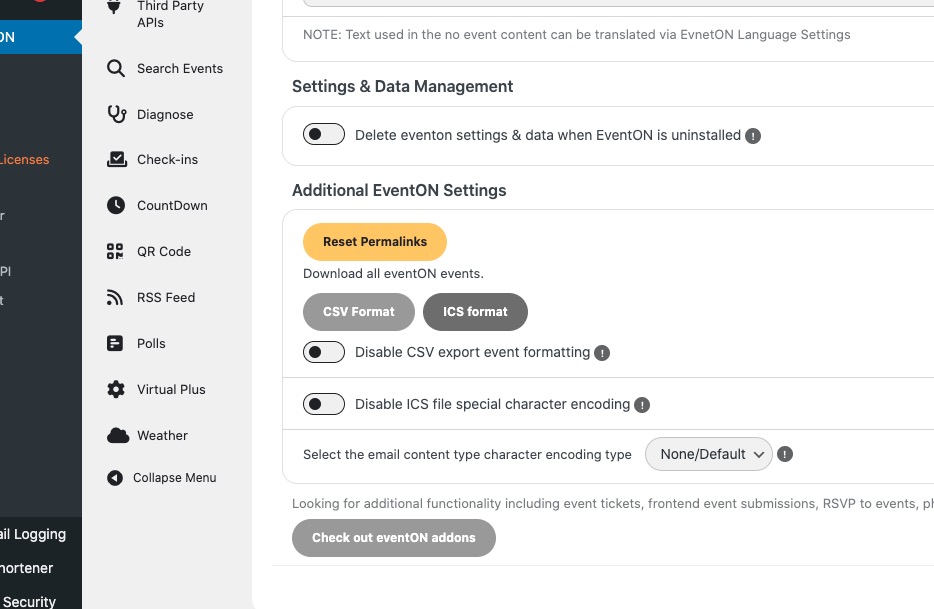Click the Search Events magnifier icon
Image resolution: width=934 pixels, height=609 pixels.
(116, 69)
